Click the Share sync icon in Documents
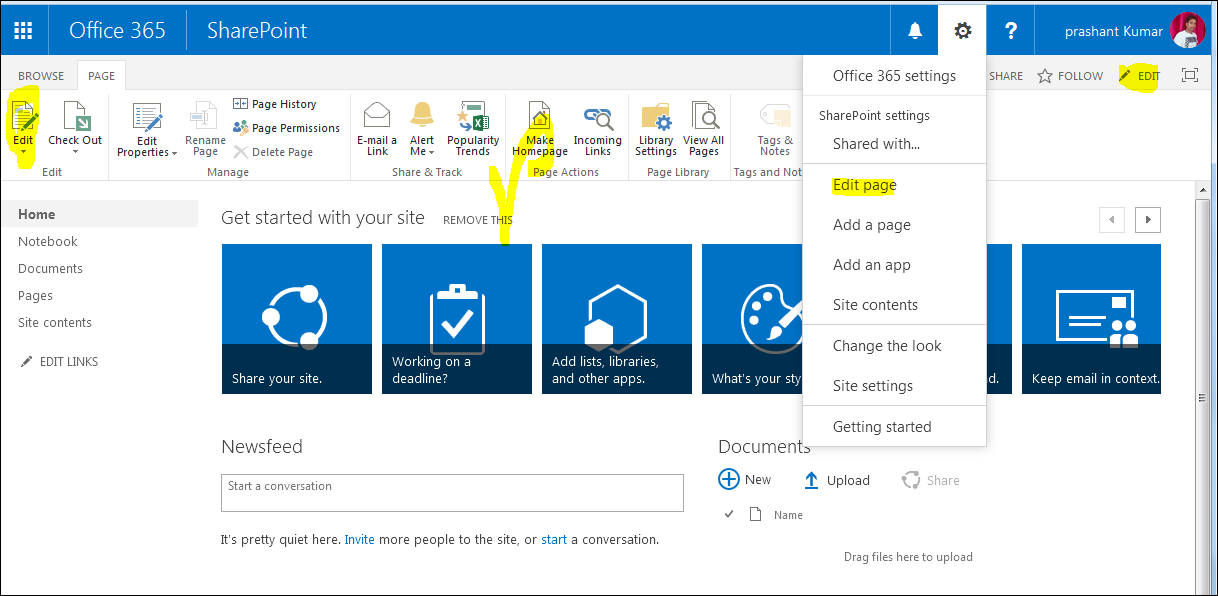Viewport: 1218px width, 596px height. (x=911, y=480)
